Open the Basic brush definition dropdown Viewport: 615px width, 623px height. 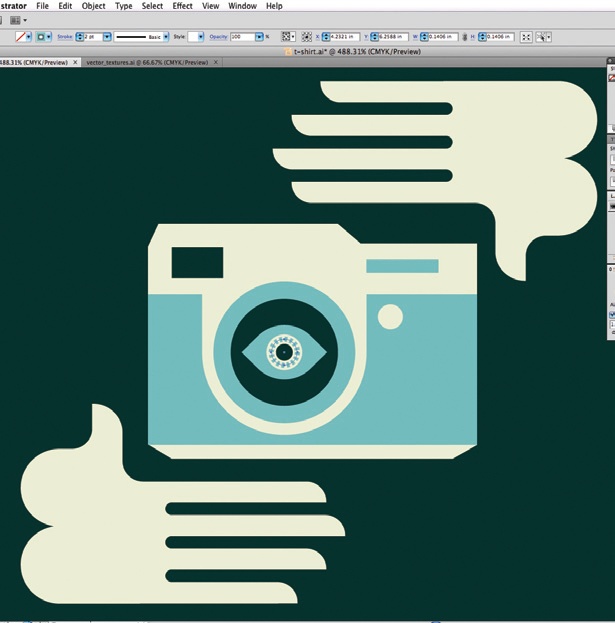(166, 37)
